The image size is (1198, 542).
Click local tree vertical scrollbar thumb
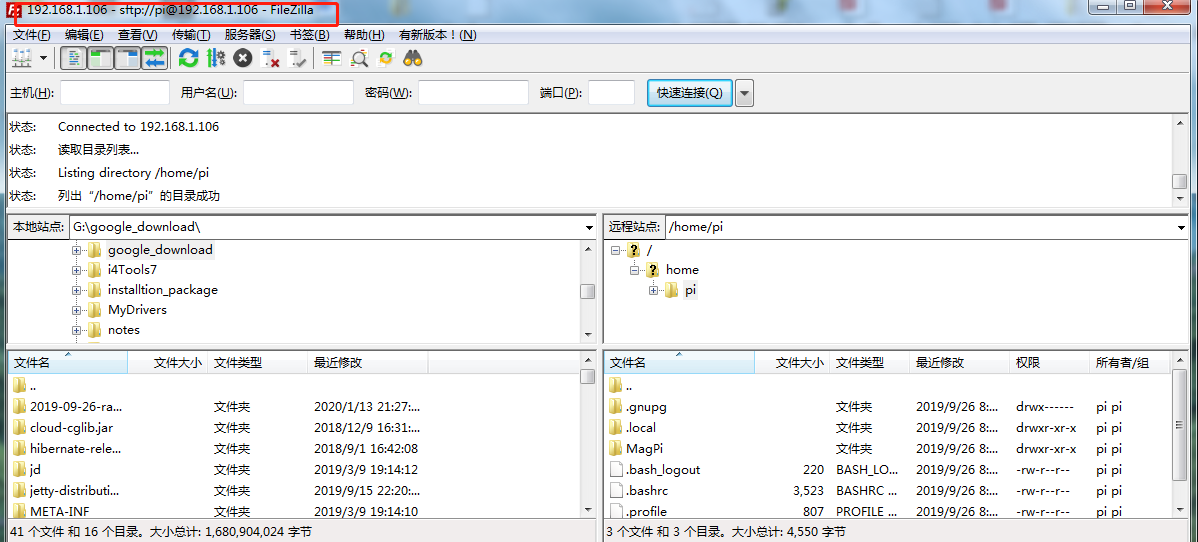click(x=588, y=292)
